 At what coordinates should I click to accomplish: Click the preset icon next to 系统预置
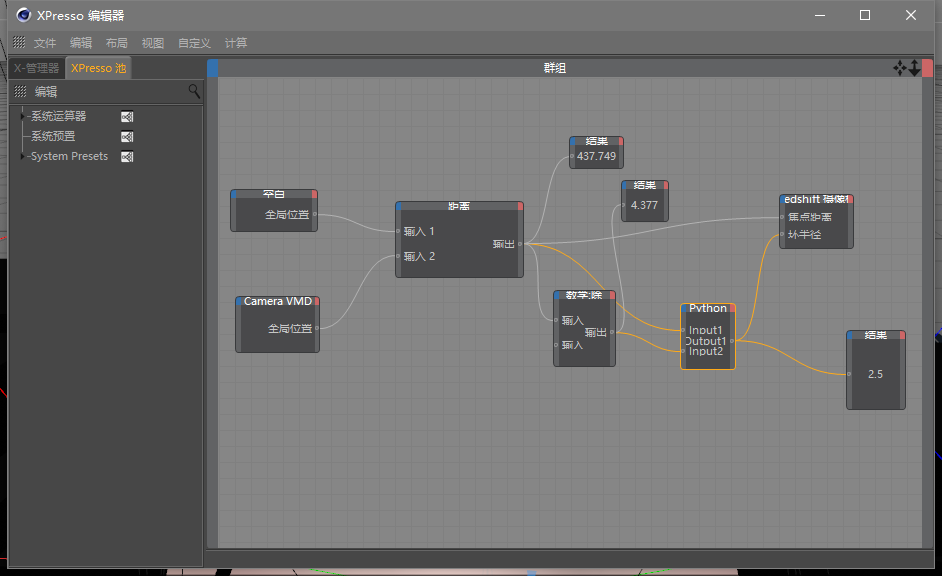tap(127, 136)
